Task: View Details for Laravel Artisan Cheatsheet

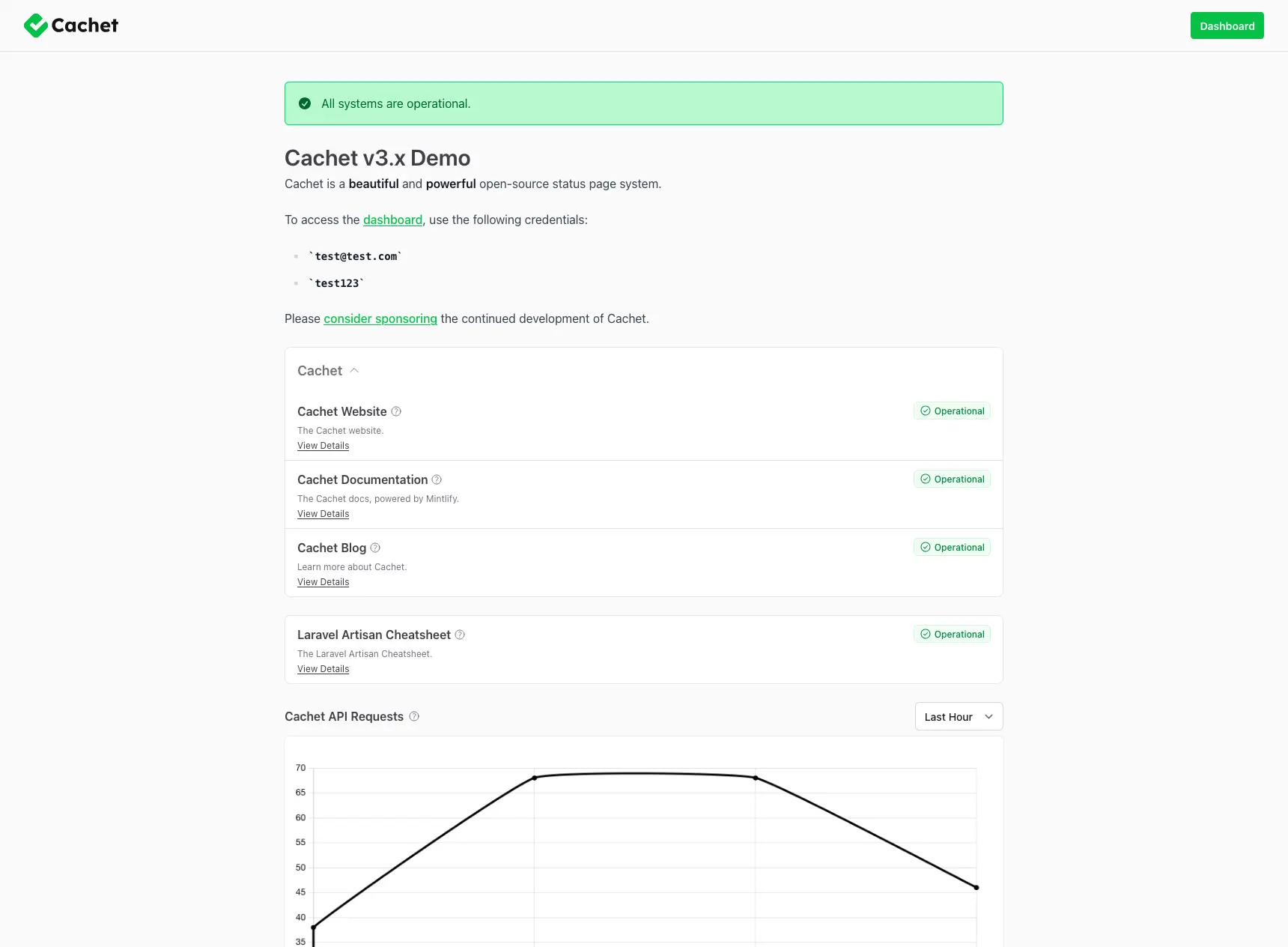Action: pyautogui.click(x=323, y=668)
